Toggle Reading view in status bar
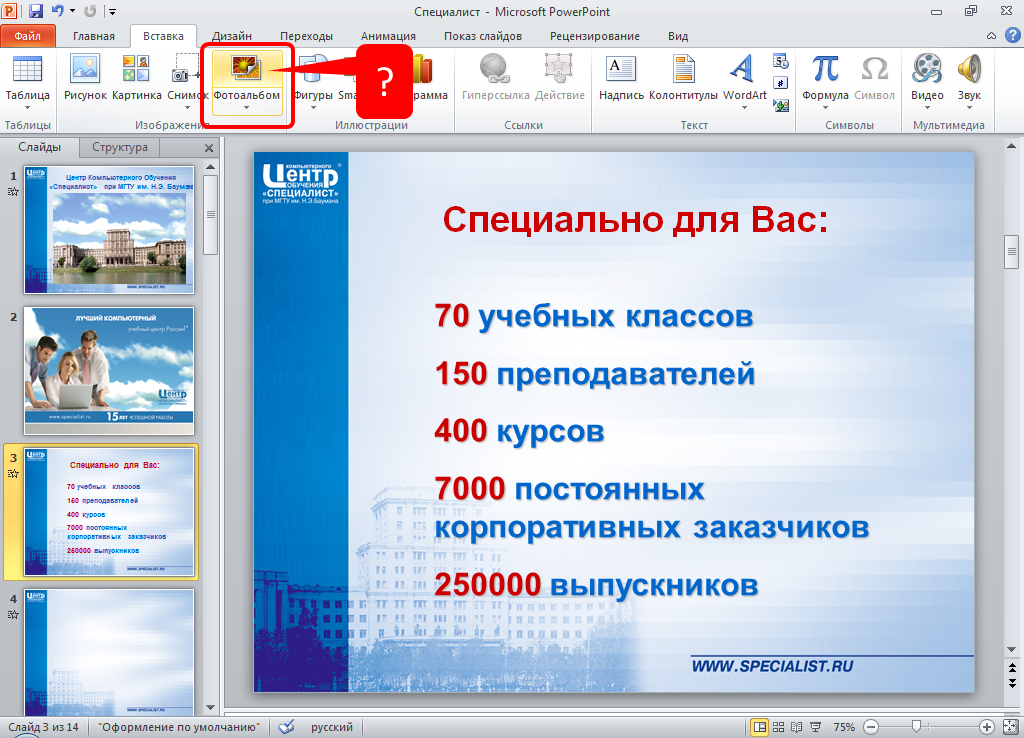 798,727
